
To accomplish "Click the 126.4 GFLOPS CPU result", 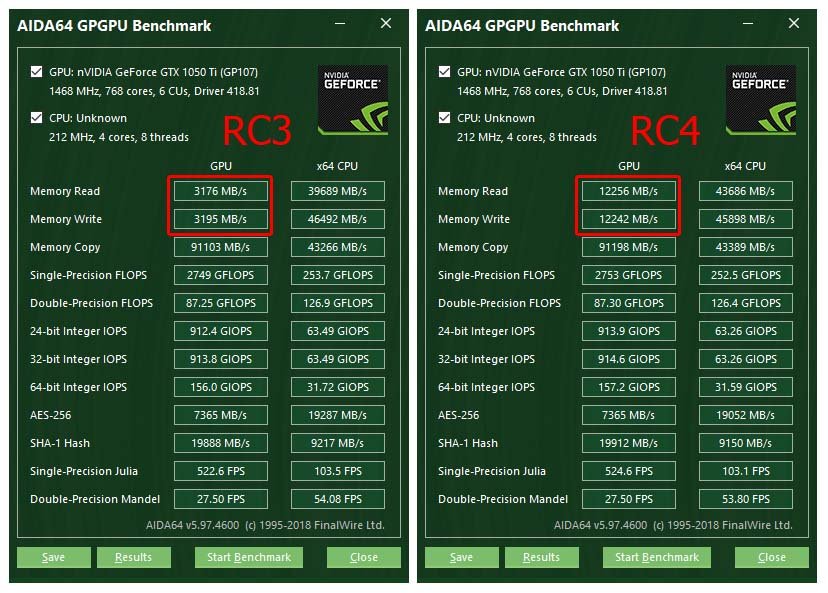I will coord(746,303).
